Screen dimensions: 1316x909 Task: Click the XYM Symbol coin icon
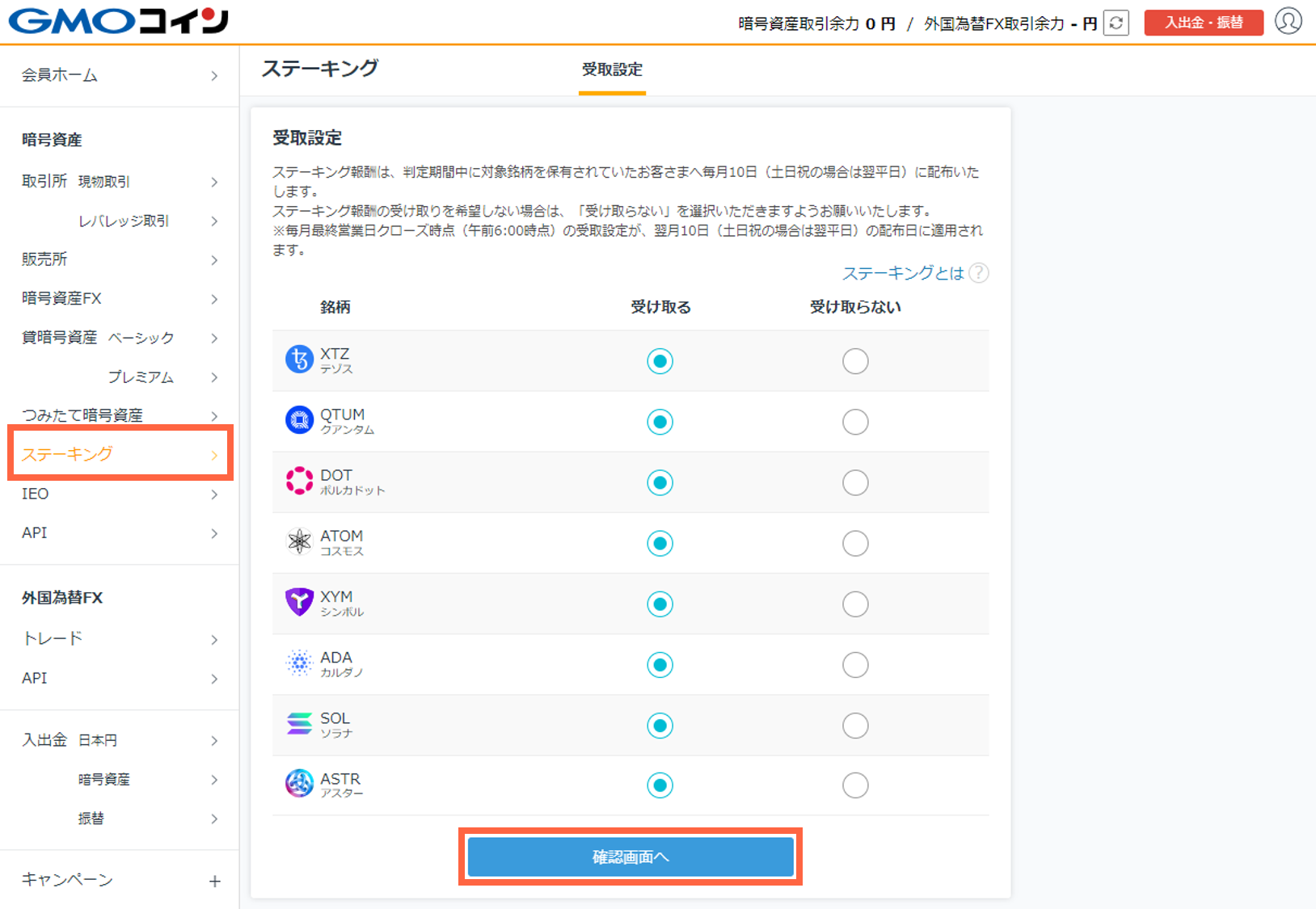pyautogui.click(x=299, y=602)
